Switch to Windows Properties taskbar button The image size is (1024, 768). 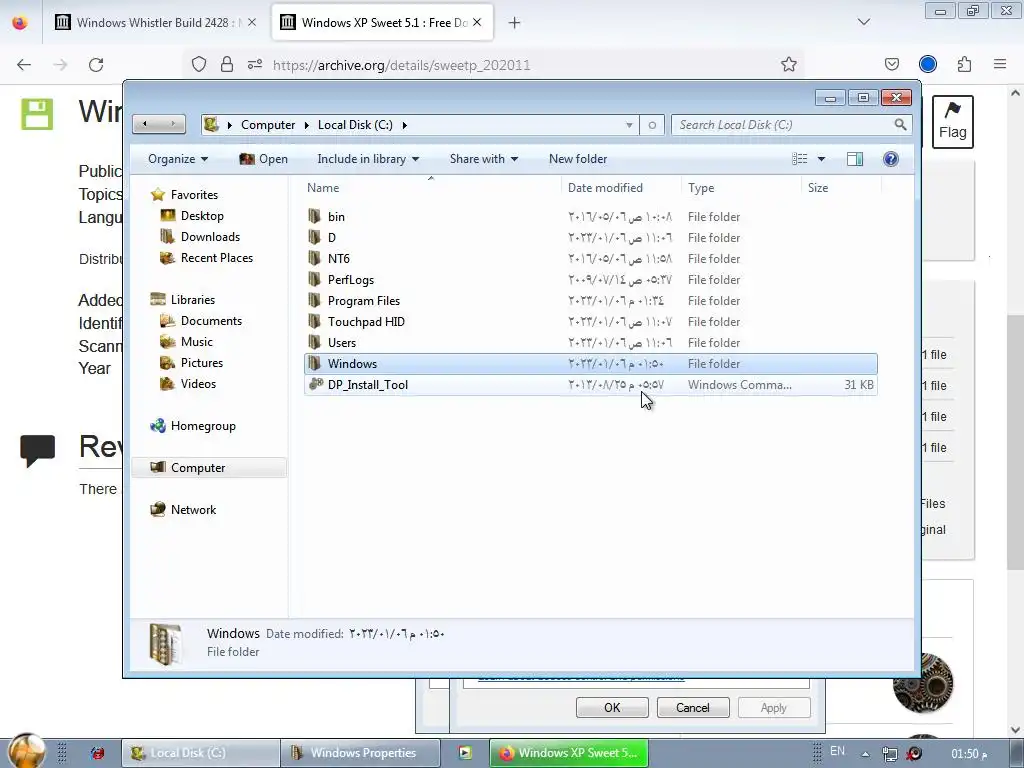tap(360, 753)
